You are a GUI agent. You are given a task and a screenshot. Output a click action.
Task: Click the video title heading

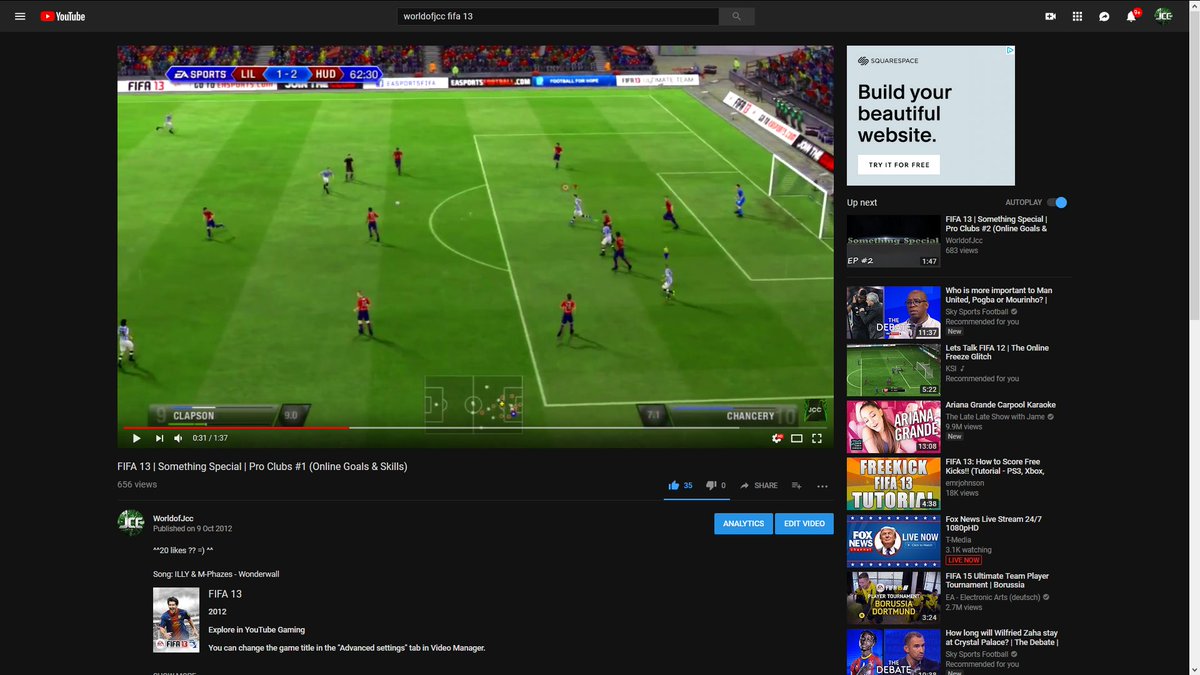(262, 467)
